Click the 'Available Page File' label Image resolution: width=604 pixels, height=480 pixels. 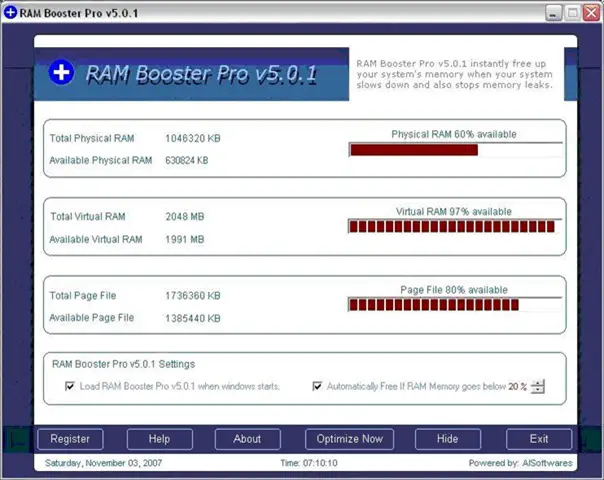[92, 318]
